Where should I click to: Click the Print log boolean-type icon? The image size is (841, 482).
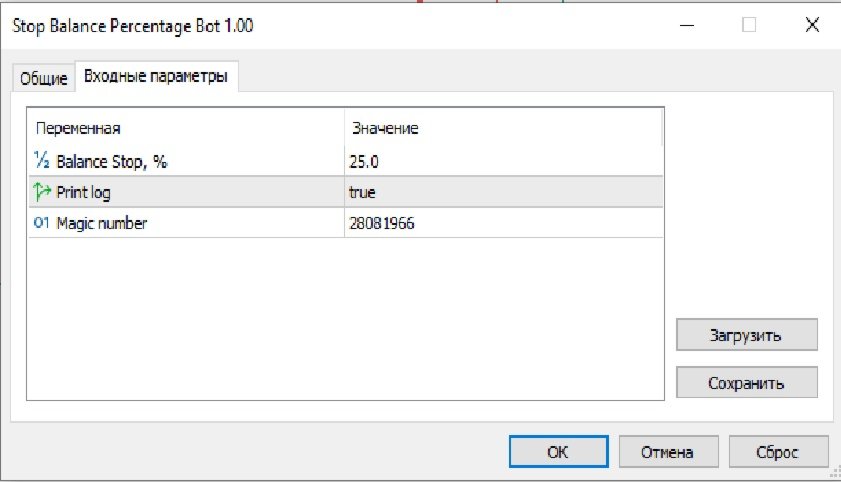point(41,191)
